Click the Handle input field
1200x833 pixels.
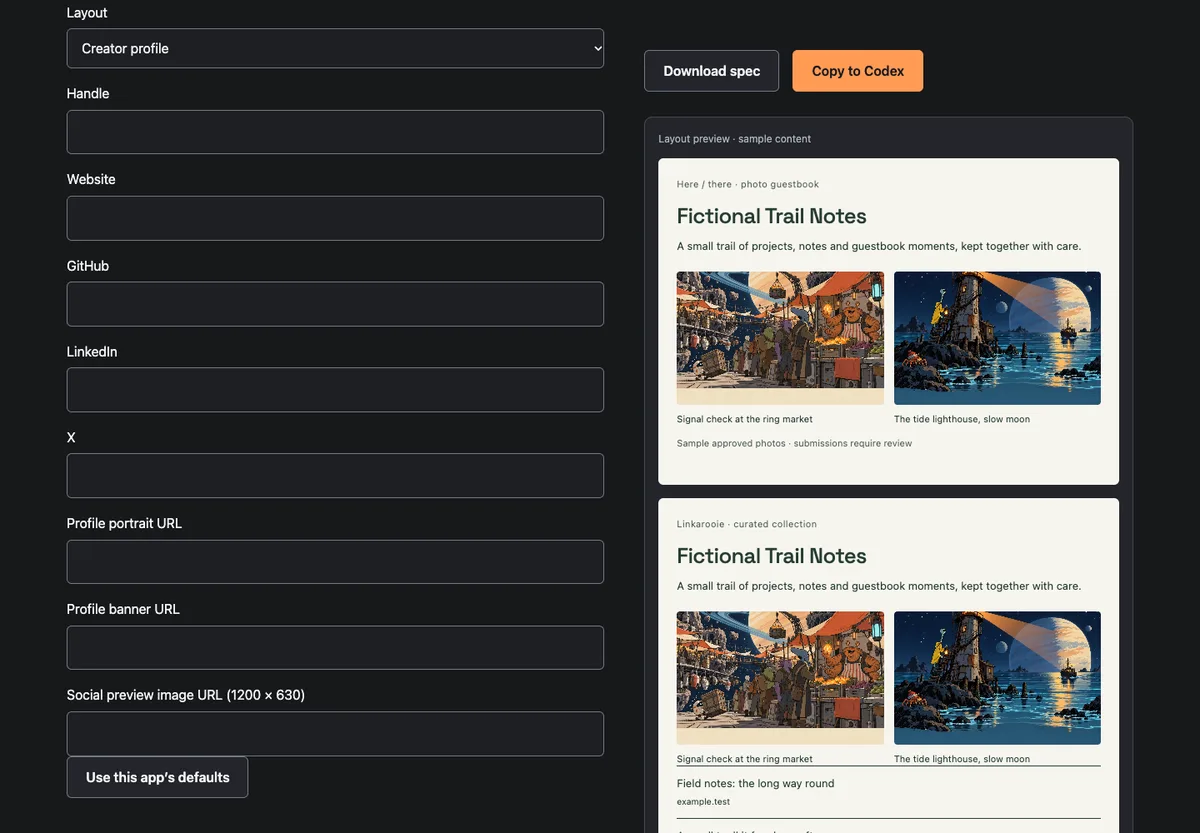[335, 132]
